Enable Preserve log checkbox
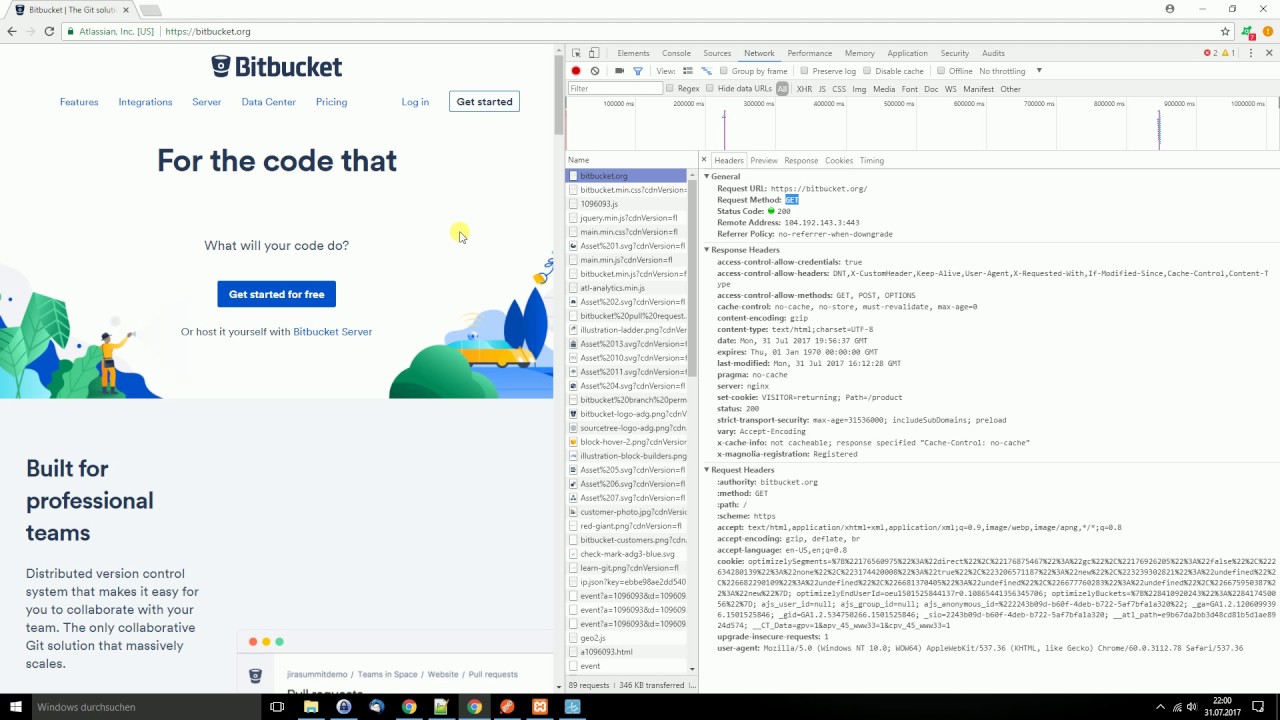The height and width of the screenshot is (720, 1280). pyautogui.click(x=805, y=71)
